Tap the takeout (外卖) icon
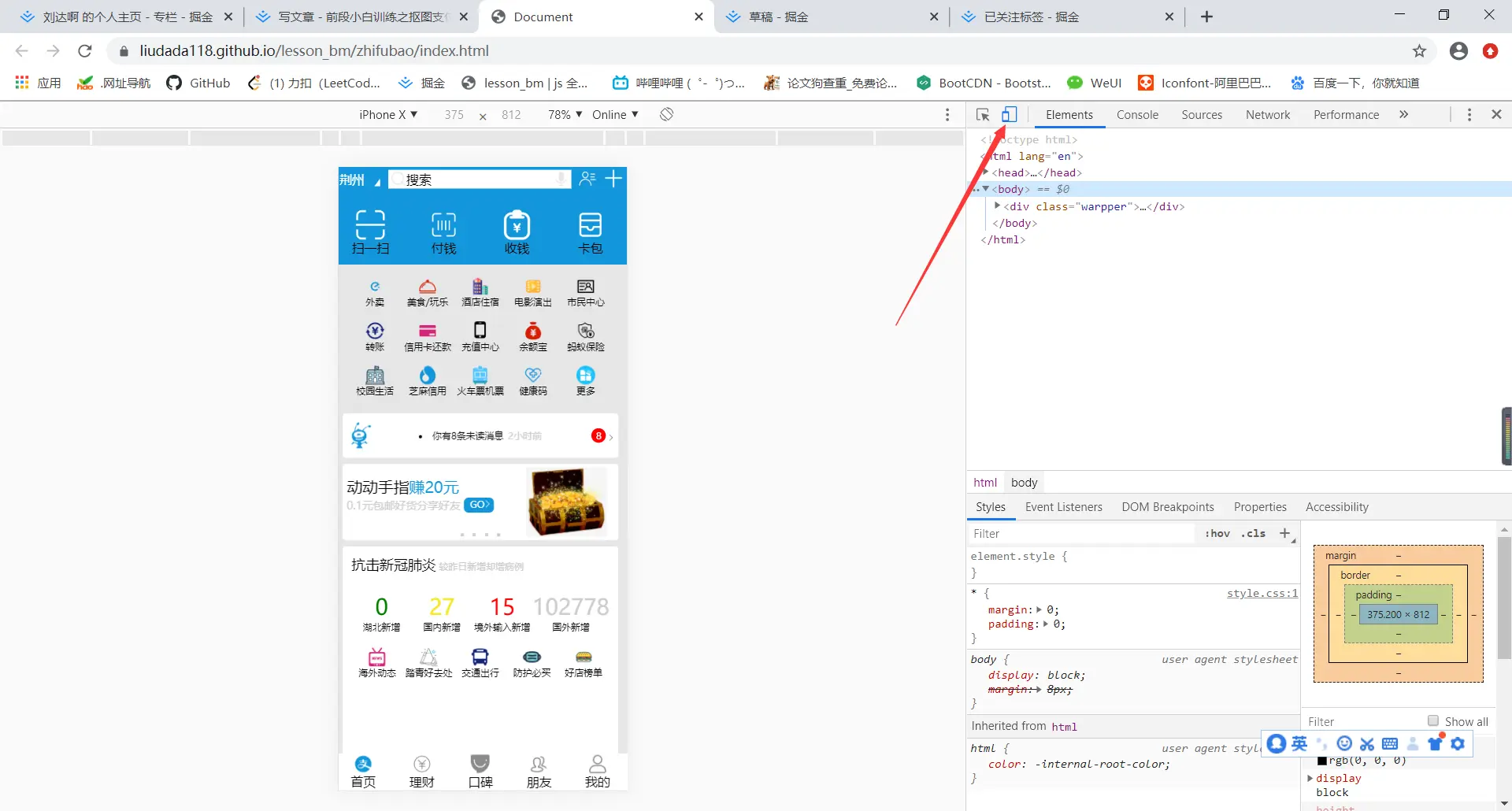 pyautogui.click(x=375, y=287)
